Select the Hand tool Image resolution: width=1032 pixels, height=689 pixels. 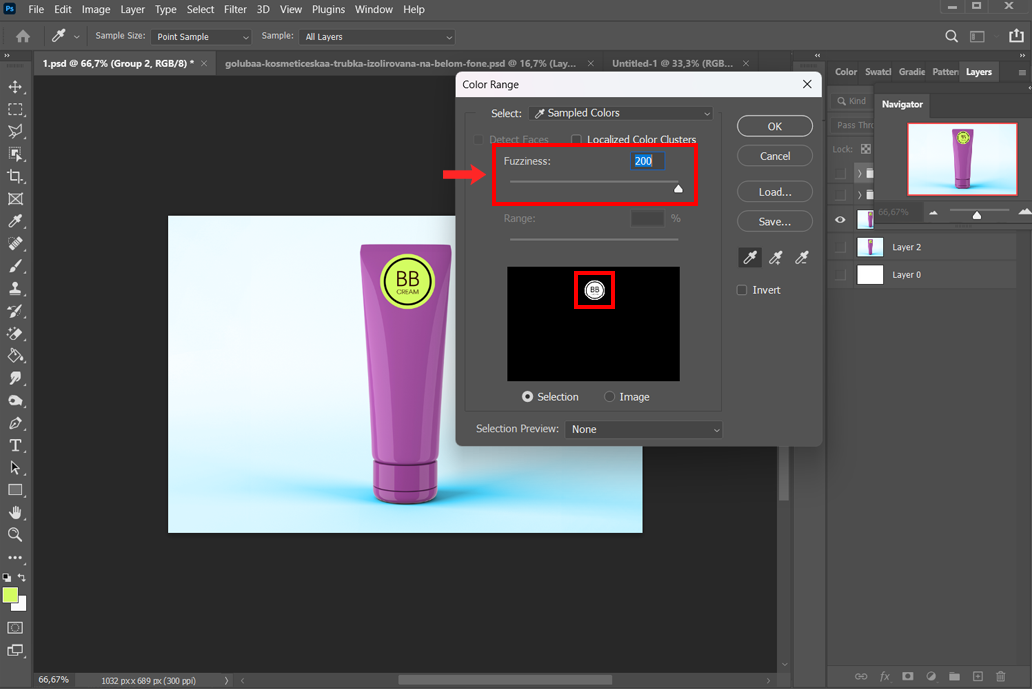tap(15, 513)
